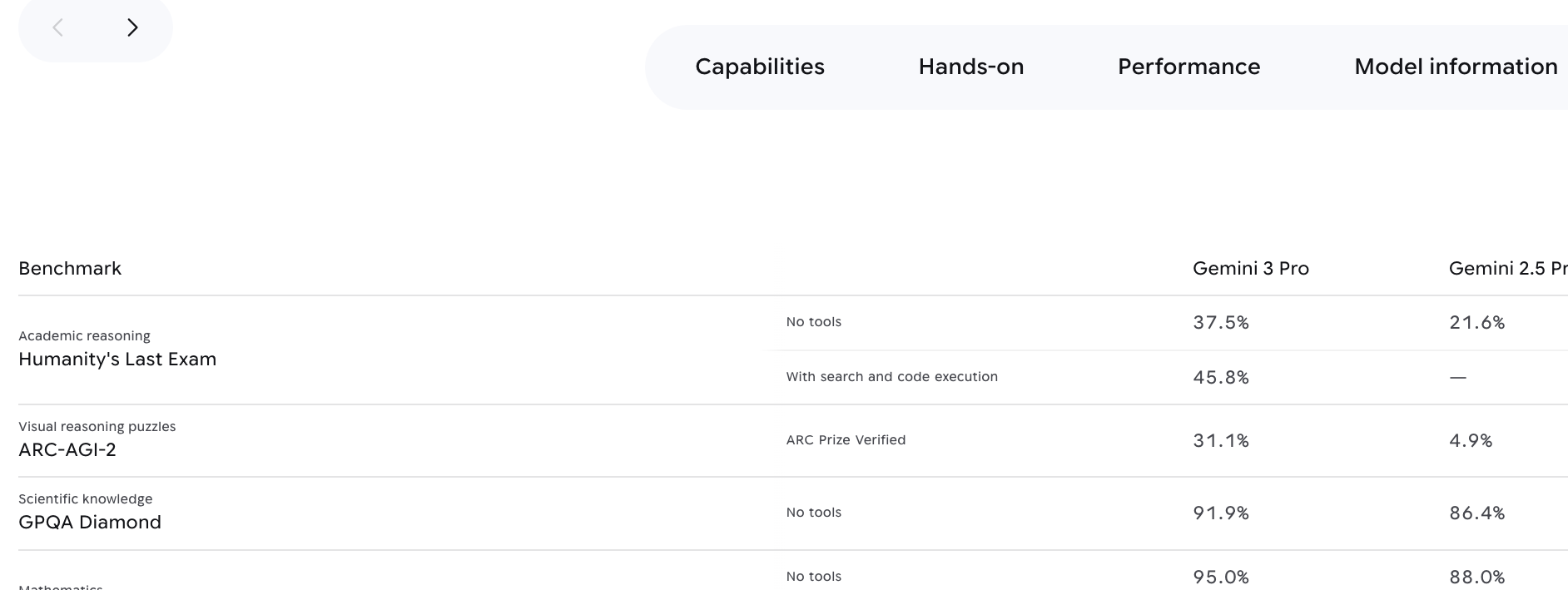Go to the Performance section tab
Viewport: 1568px width, 590px height.
click(1188, 67)
